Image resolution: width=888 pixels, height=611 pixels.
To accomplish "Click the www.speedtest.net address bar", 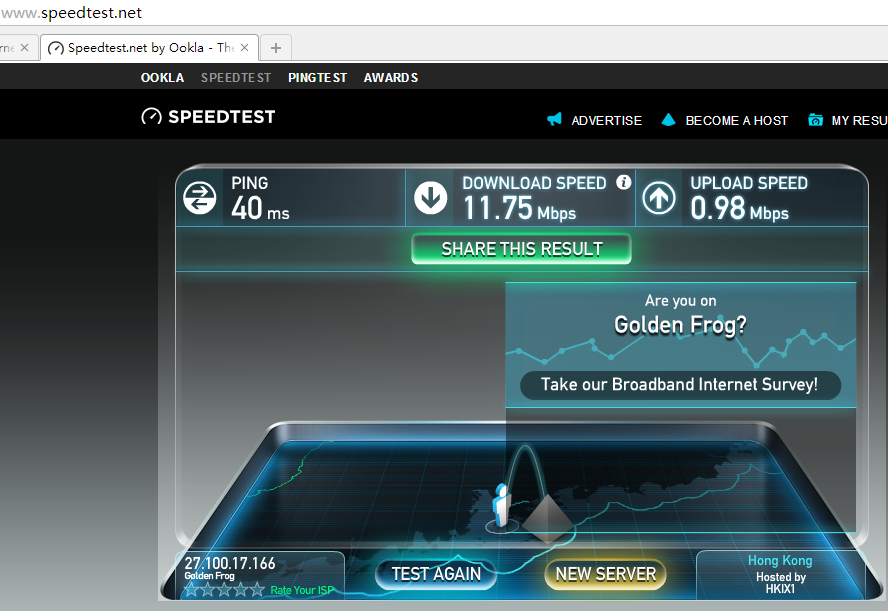I will 444,12.
